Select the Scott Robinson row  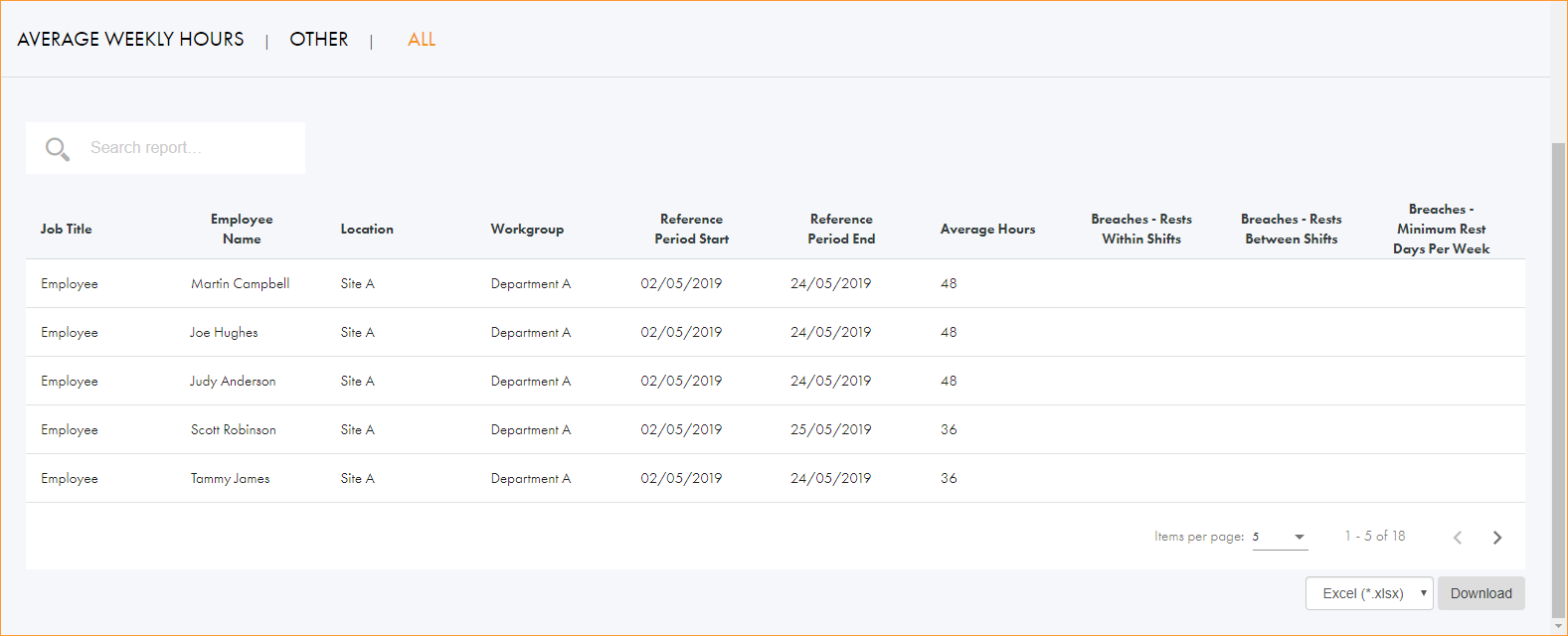(234, 429)
